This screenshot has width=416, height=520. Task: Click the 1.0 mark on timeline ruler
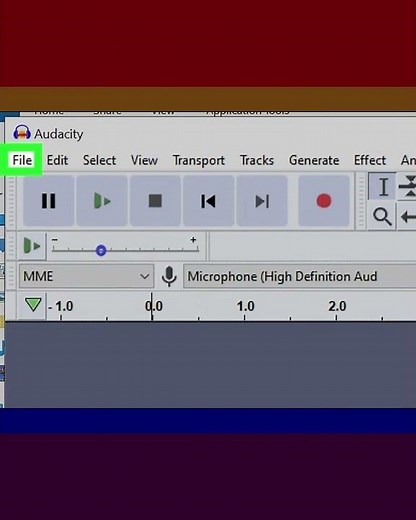(x=245, y=306)
